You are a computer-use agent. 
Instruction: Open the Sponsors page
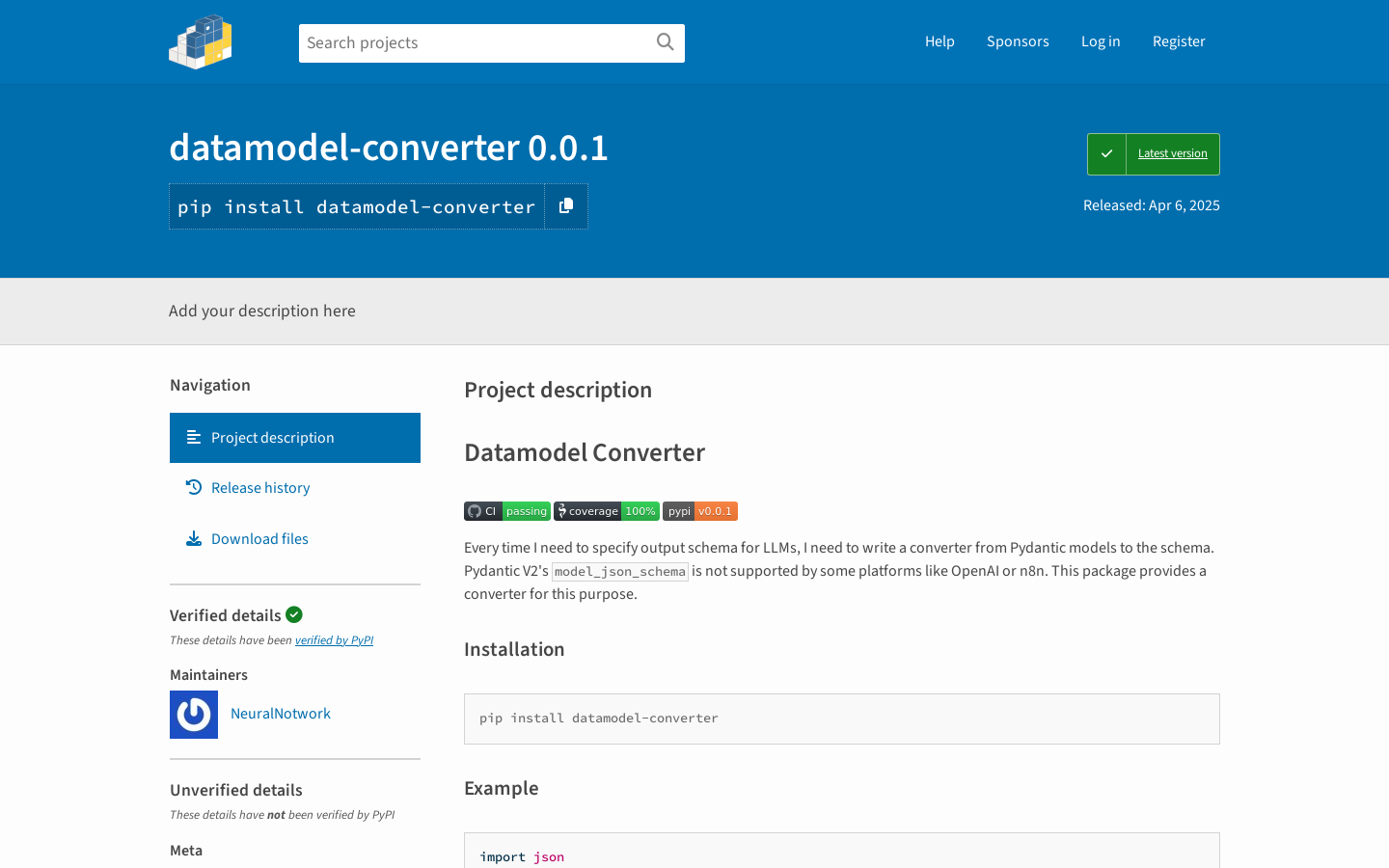(1018, 41)
